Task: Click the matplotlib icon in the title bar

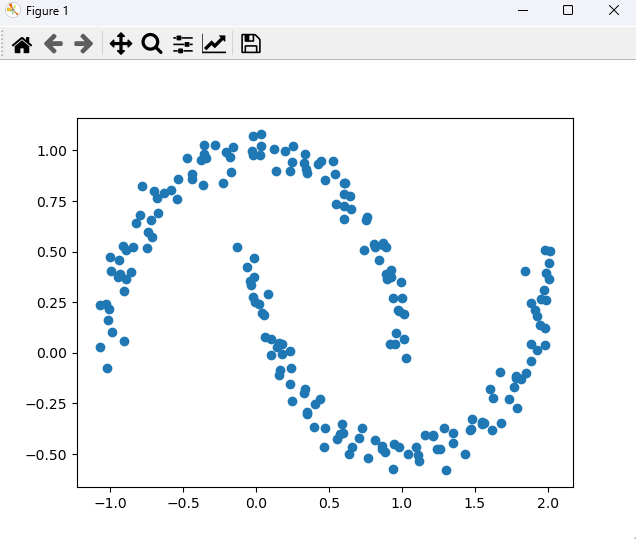Action: pyautogui.click(x=13, y=10)
